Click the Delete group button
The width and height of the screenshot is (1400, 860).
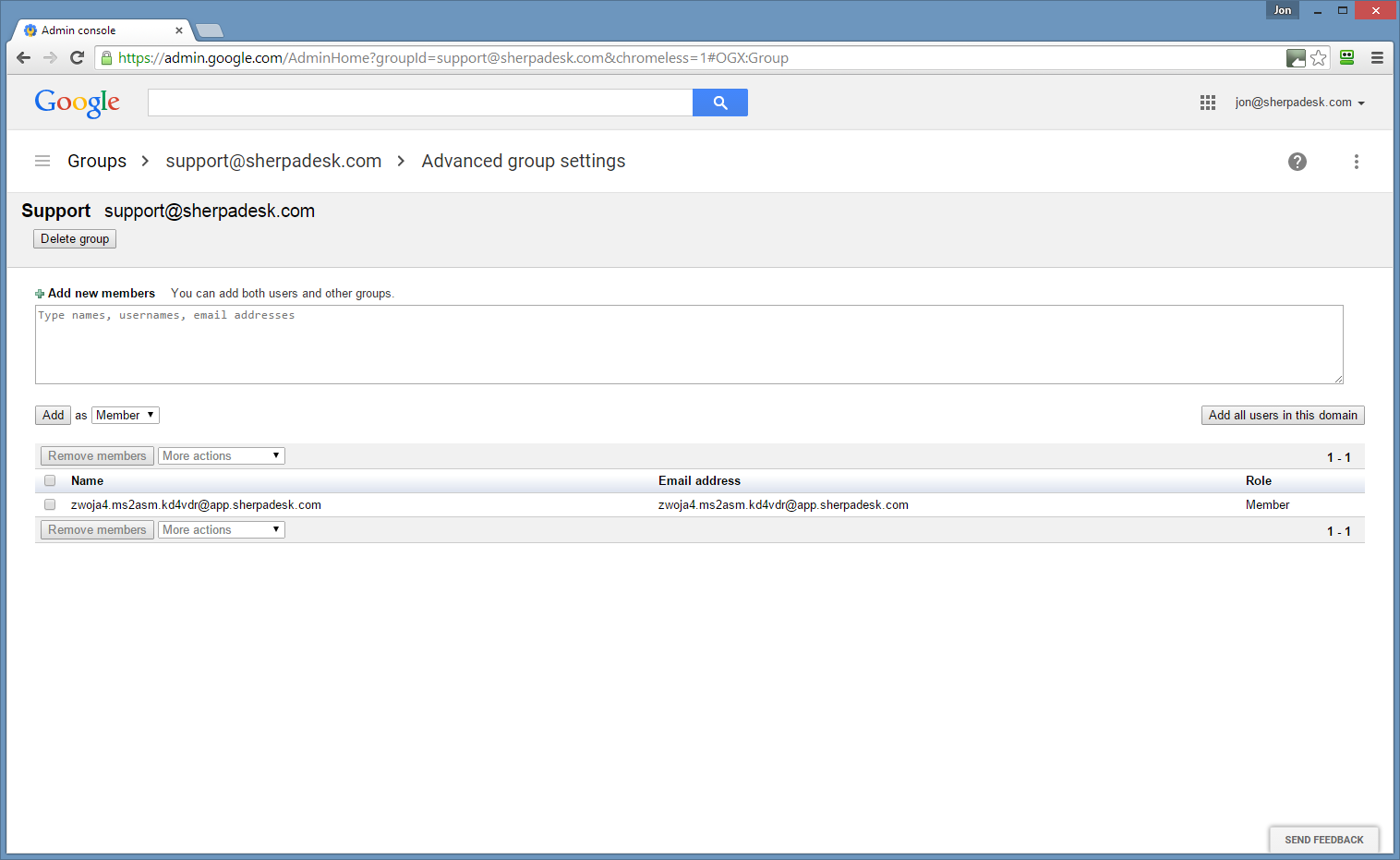point(74,238)
